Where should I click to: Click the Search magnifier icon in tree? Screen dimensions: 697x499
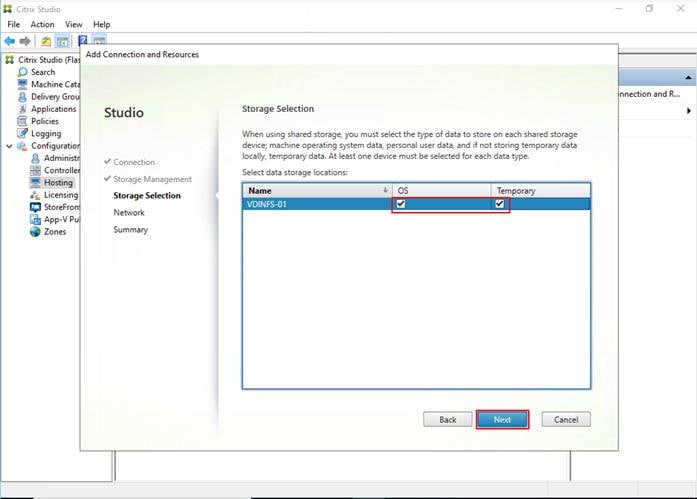coord(23,72)
